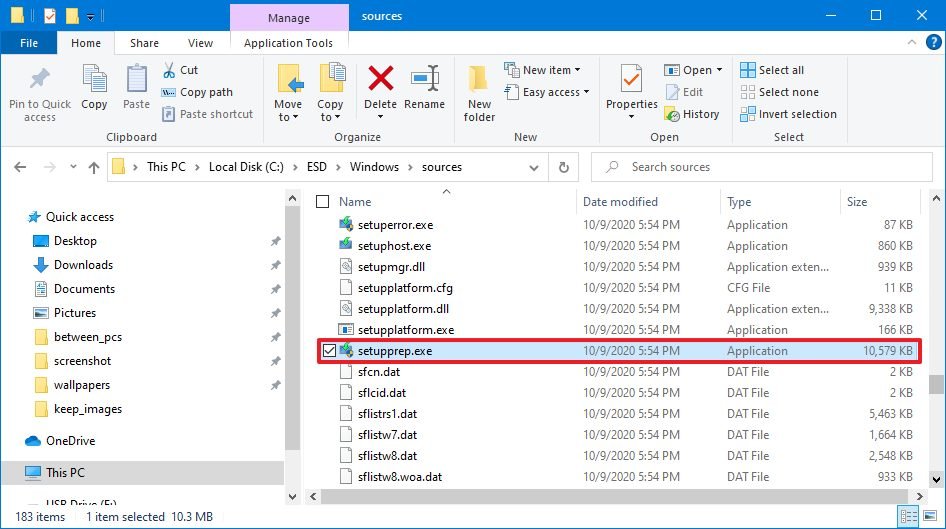Create a New folder

pyautogui.click(x=479, y=93)
